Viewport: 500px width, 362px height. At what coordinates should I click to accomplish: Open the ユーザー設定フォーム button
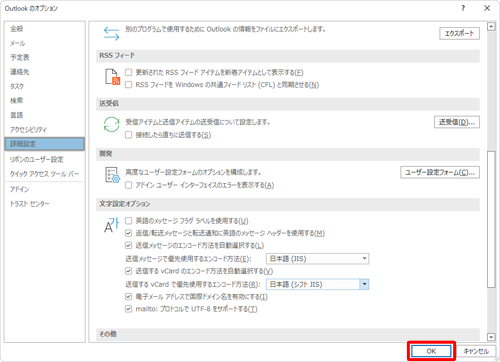point(440,172)
